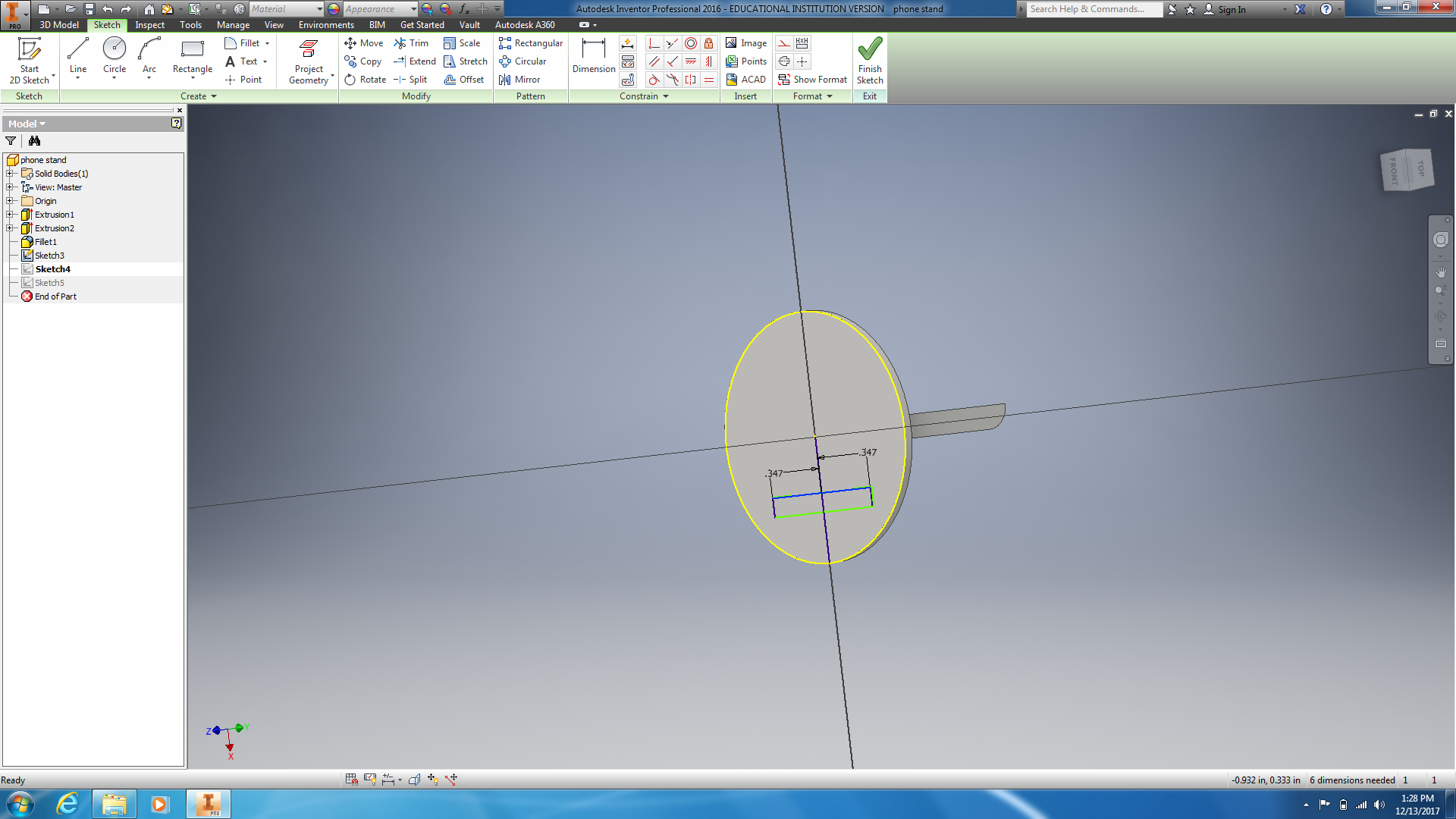
Task: Toggle Slice Graphics in status bar
Action: [x=414, y=780]
